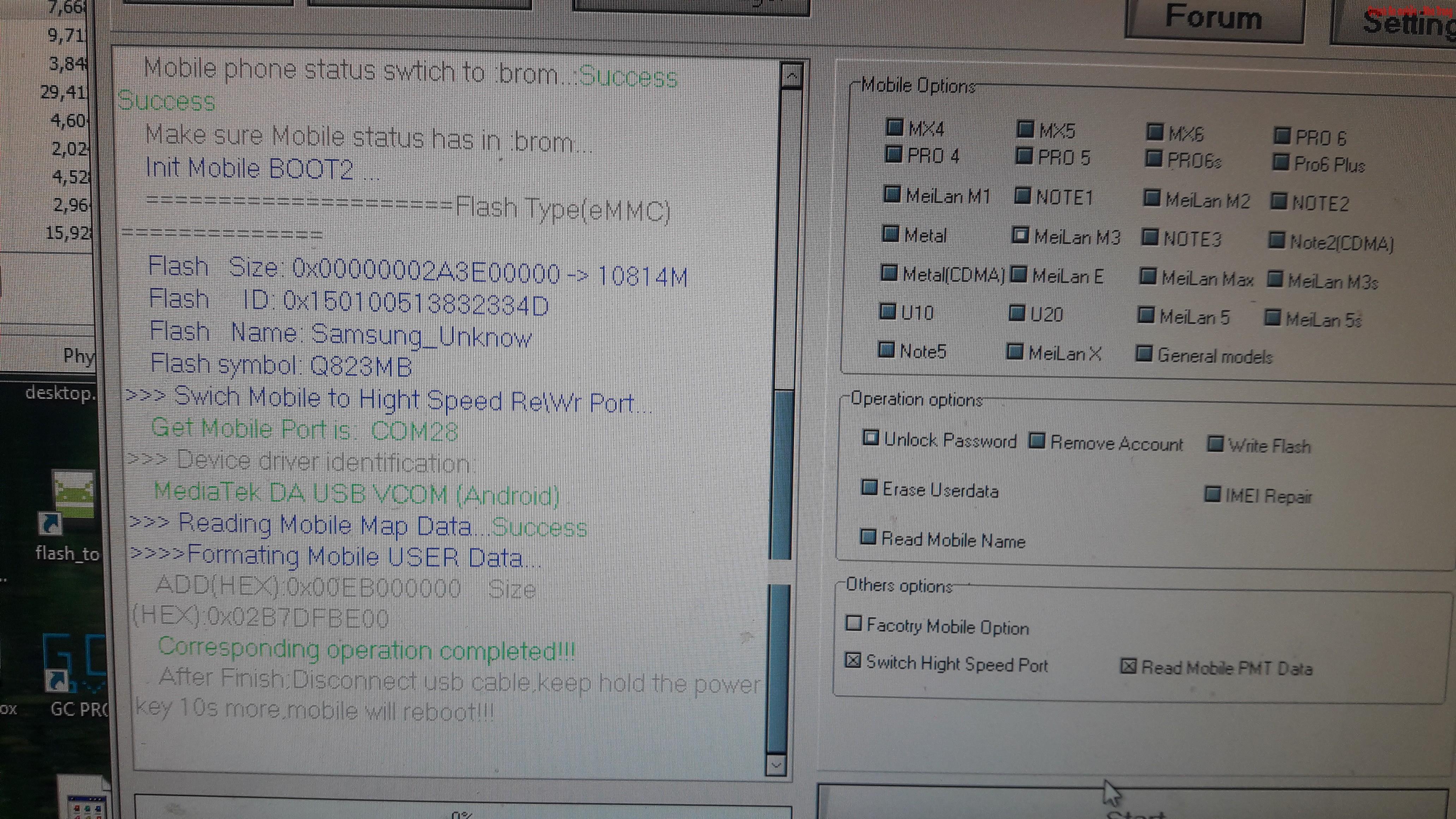1456x819 pixels.
Task: Click the 'Get Mobile Port is: COM28' line
Action: tap(304, 430)
